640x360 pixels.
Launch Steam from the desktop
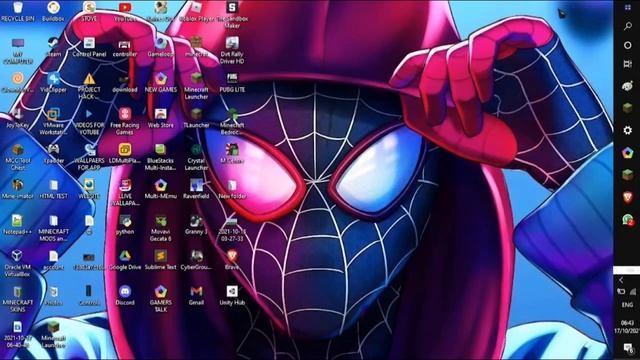tap(53, 47)
